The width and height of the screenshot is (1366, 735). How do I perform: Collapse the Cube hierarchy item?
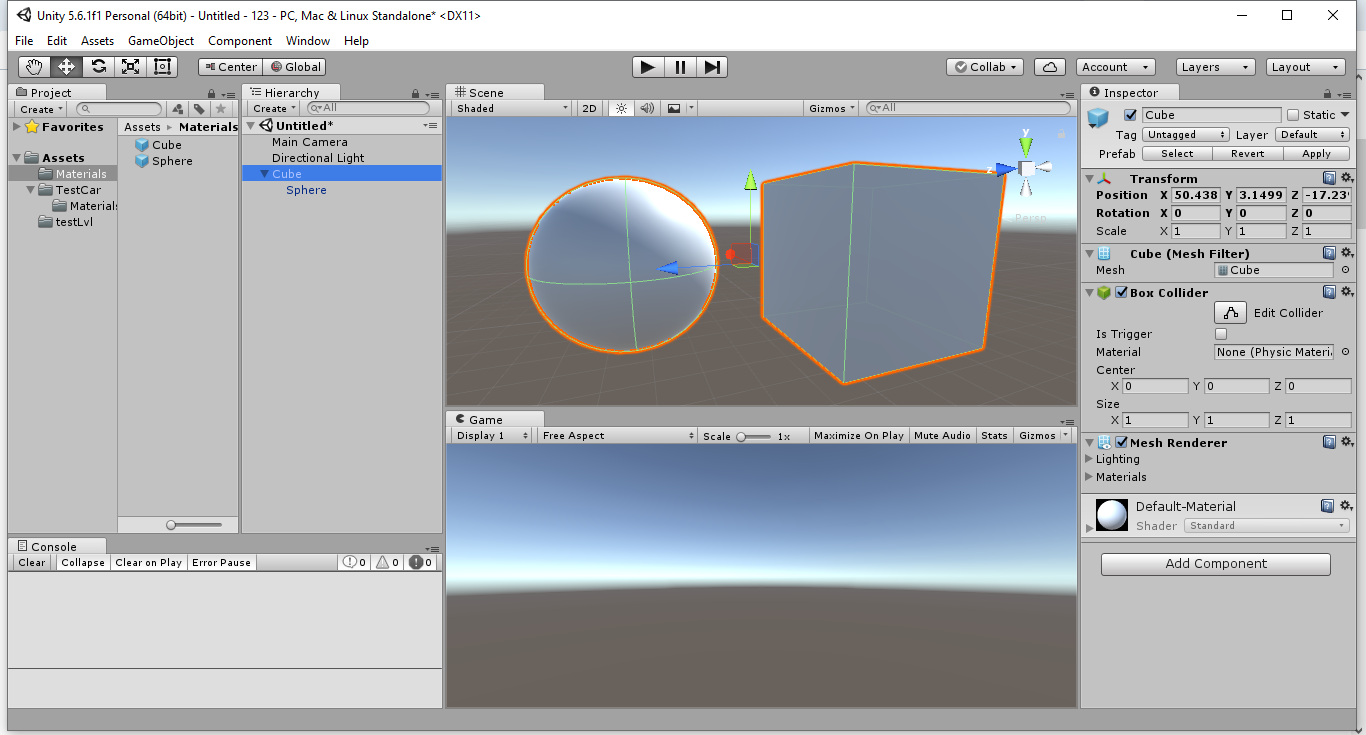pos(264,174)
